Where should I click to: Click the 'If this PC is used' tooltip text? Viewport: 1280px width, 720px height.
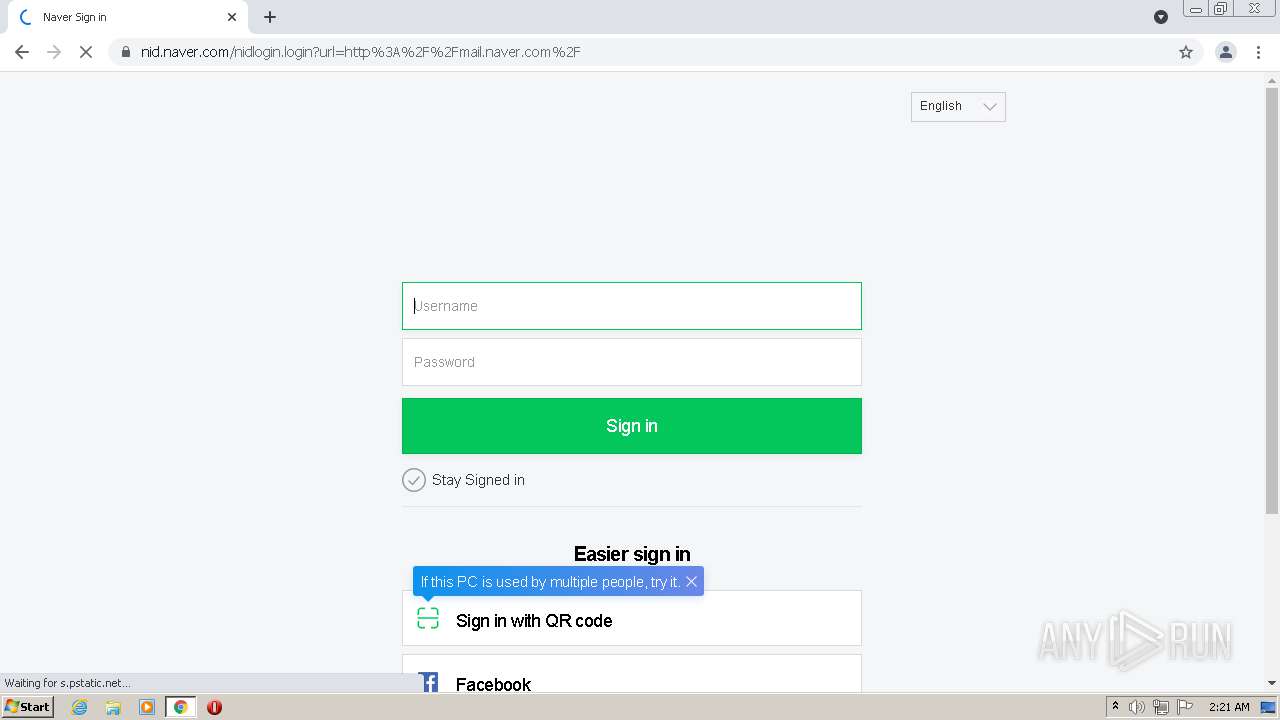pyautogui.click(x=550, y=582)
